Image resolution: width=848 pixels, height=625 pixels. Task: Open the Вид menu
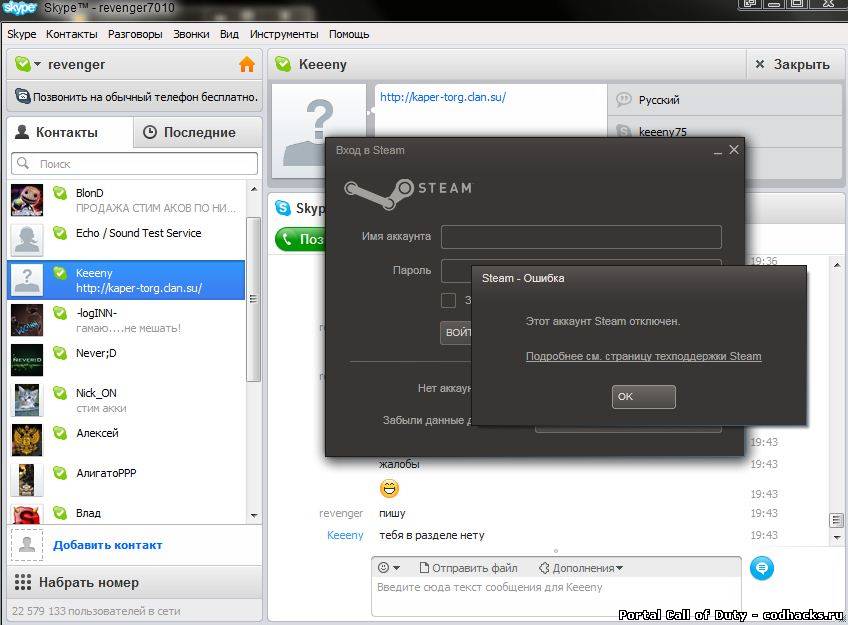pyautogui.click(x=229, y=34)
